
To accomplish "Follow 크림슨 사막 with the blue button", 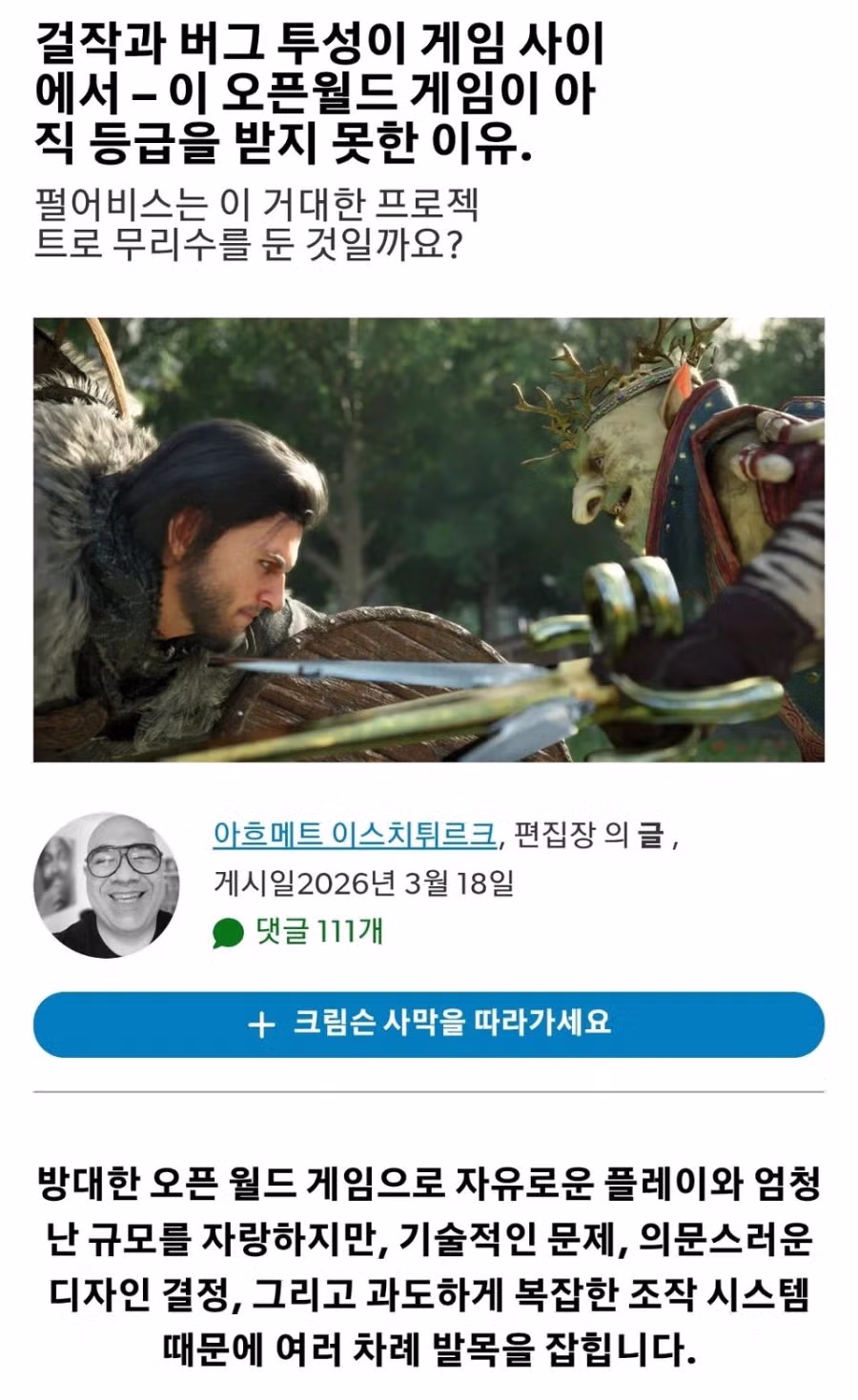I will point(429,1025).
